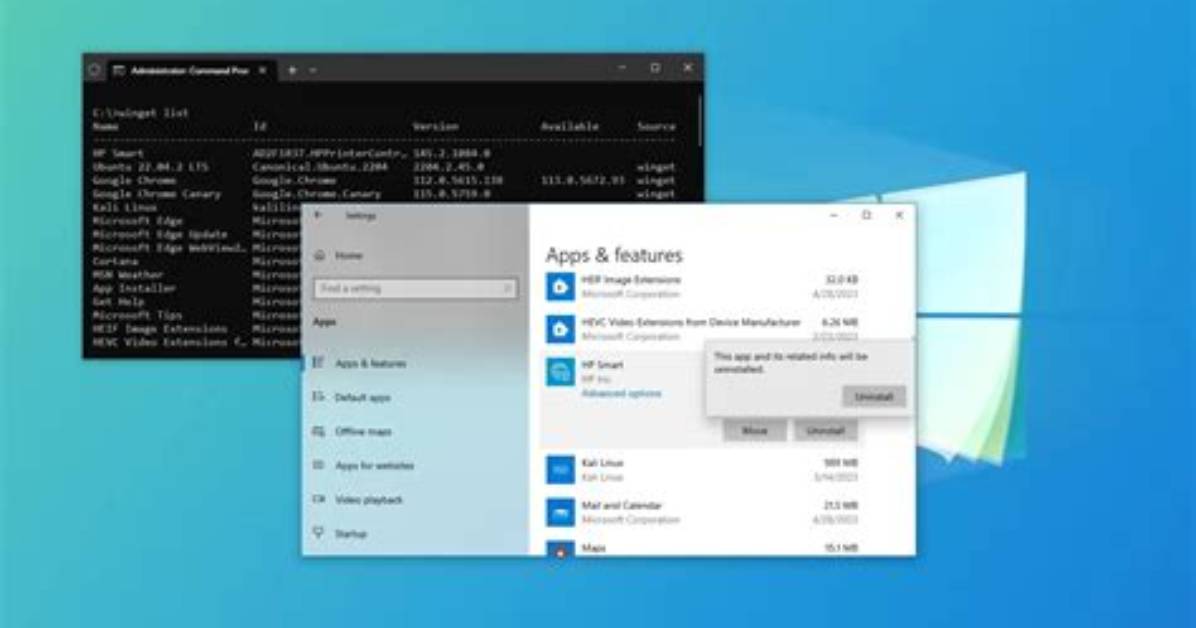Screen dimensions: 1196x628
Task: Maximize the Settings window
Action: (866, 216)
